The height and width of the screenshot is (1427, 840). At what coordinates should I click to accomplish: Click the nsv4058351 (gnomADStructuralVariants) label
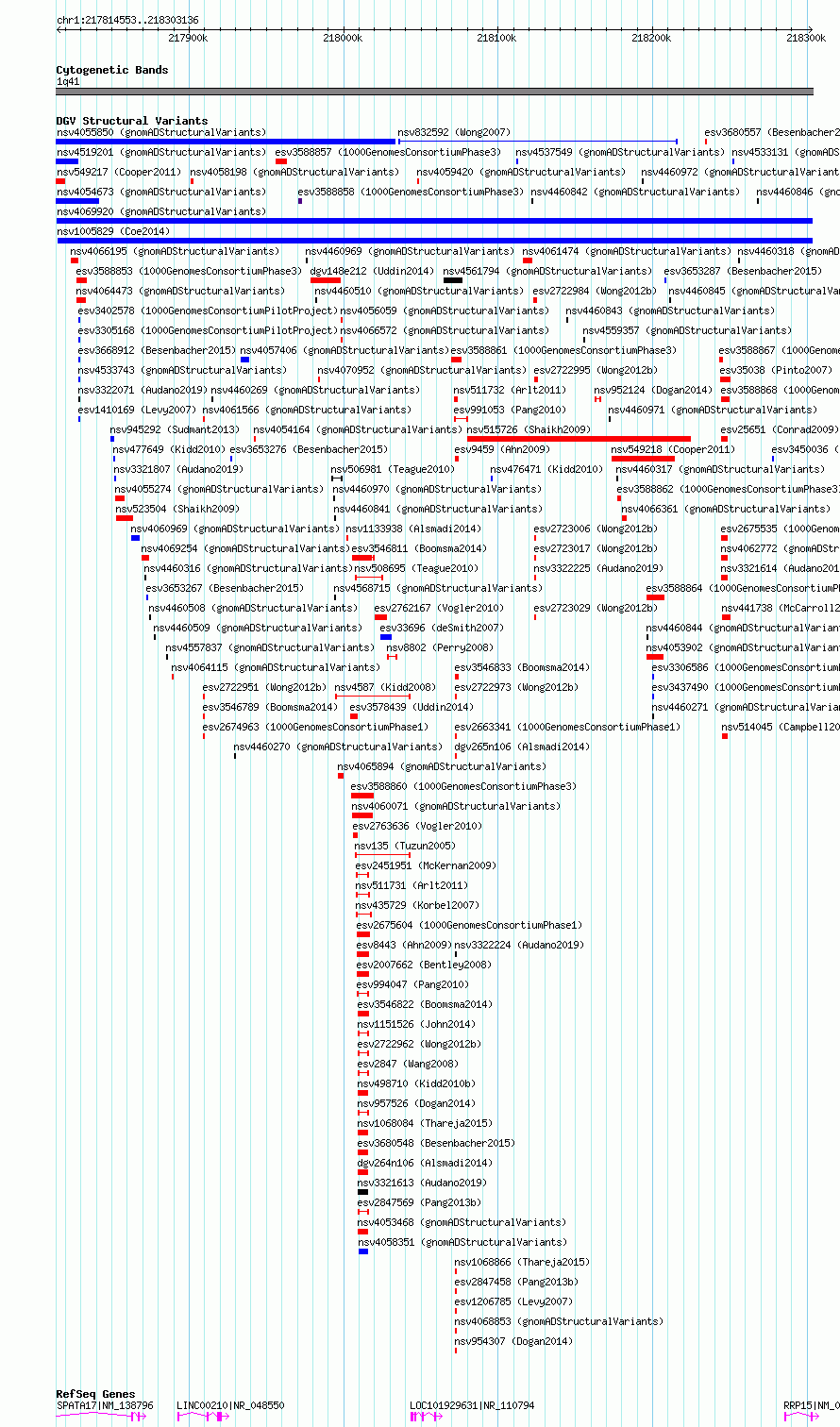[x=463, y=1242]
